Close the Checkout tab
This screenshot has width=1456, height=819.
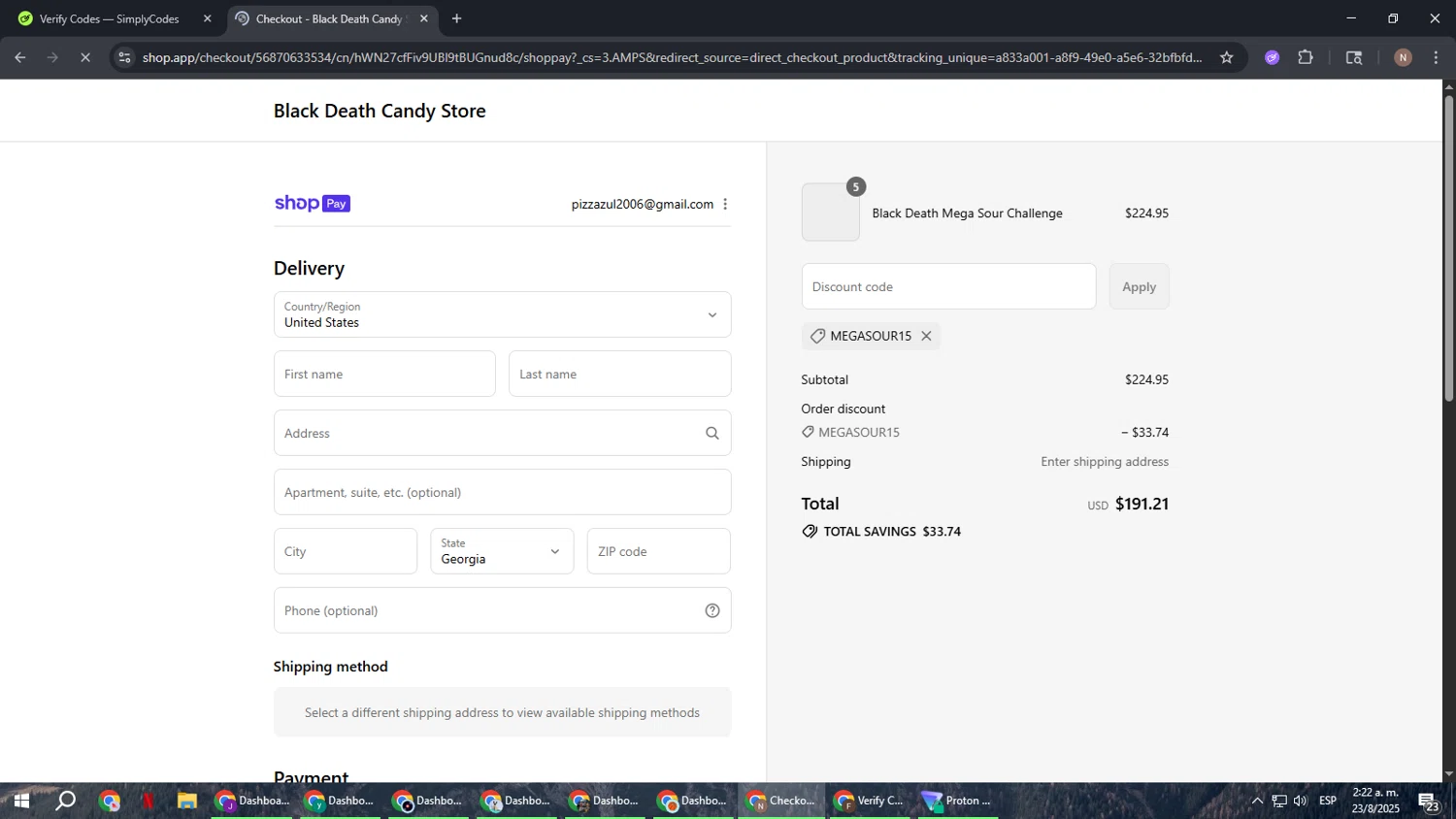(423, 18)
